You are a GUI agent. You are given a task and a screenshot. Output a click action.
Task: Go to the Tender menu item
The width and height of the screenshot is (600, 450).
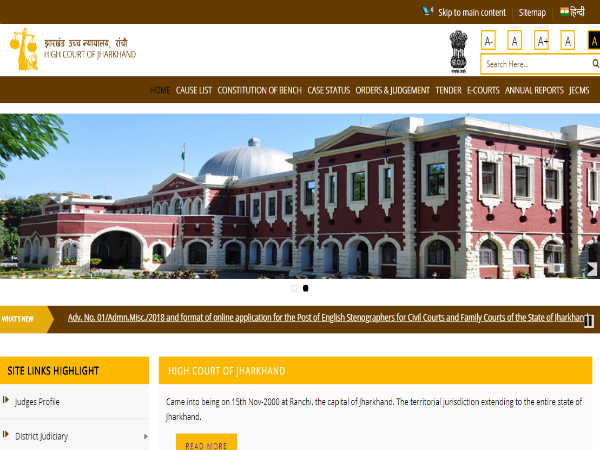pyautogui.click(x=448, y=90)
